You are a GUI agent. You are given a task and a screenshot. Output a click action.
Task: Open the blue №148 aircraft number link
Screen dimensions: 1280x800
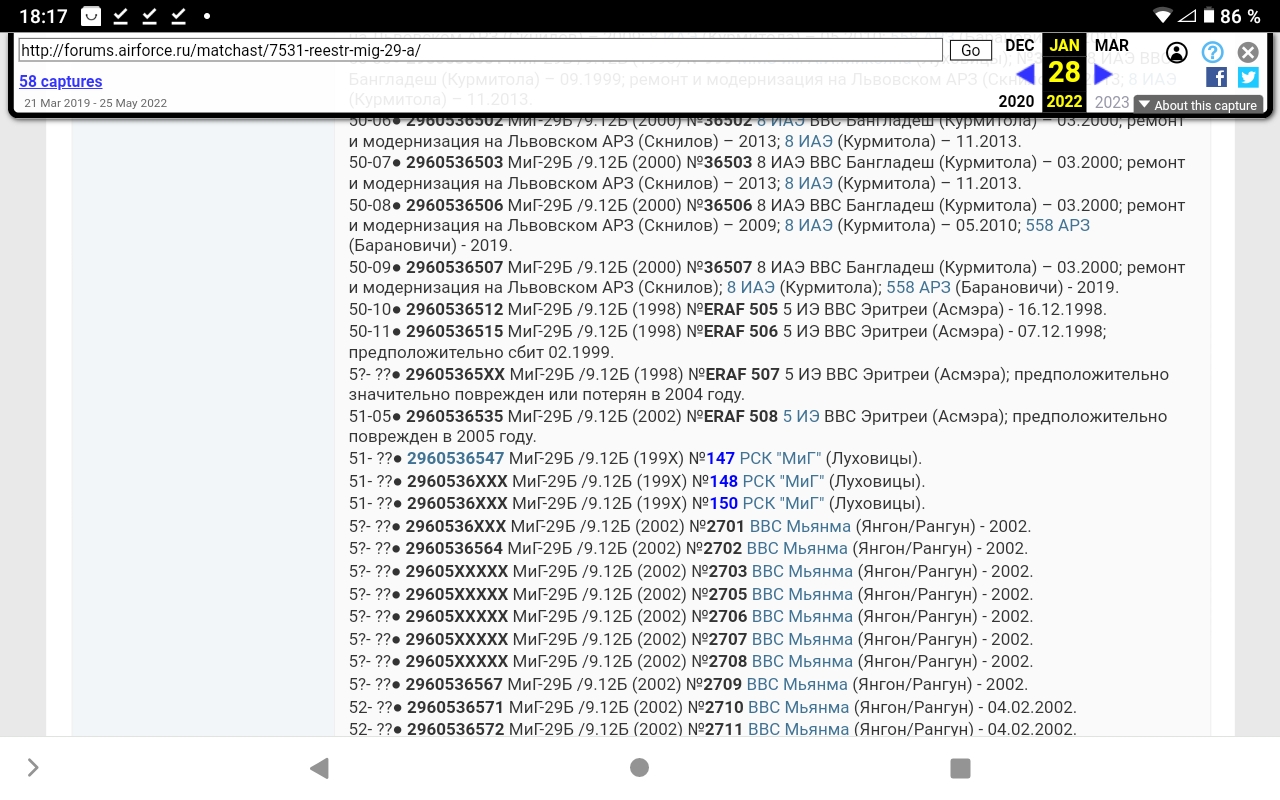(x=723, y=481)
